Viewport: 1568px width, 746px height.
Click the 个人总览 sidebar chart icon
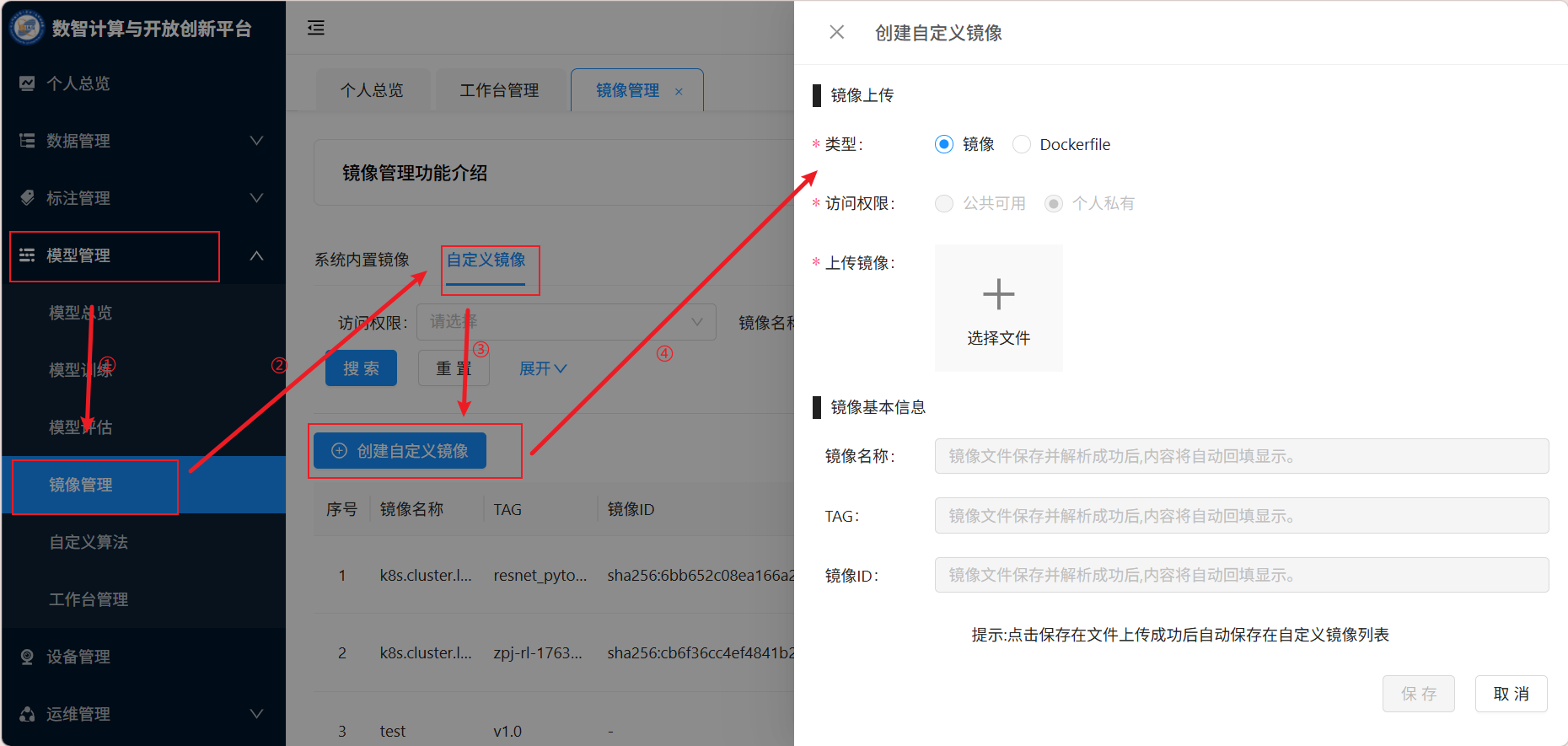tap(27, 83)
